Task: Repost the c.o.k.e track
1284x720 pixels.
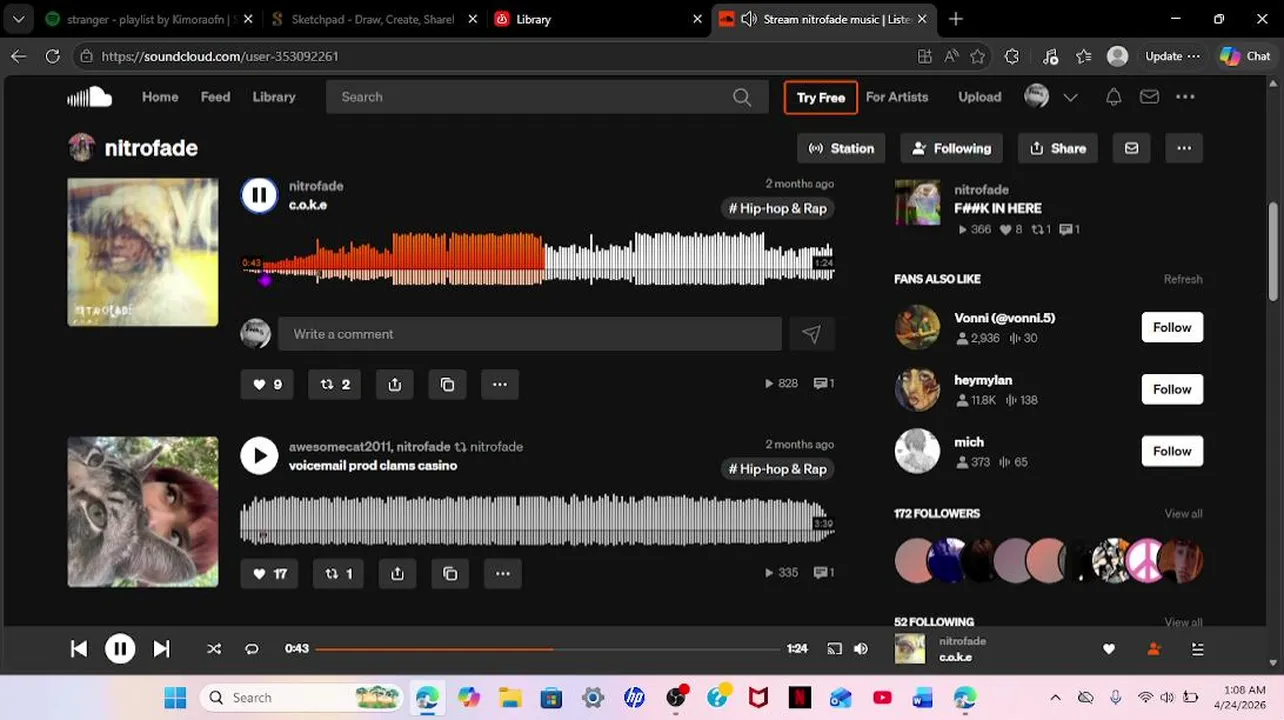Action: 335,384
